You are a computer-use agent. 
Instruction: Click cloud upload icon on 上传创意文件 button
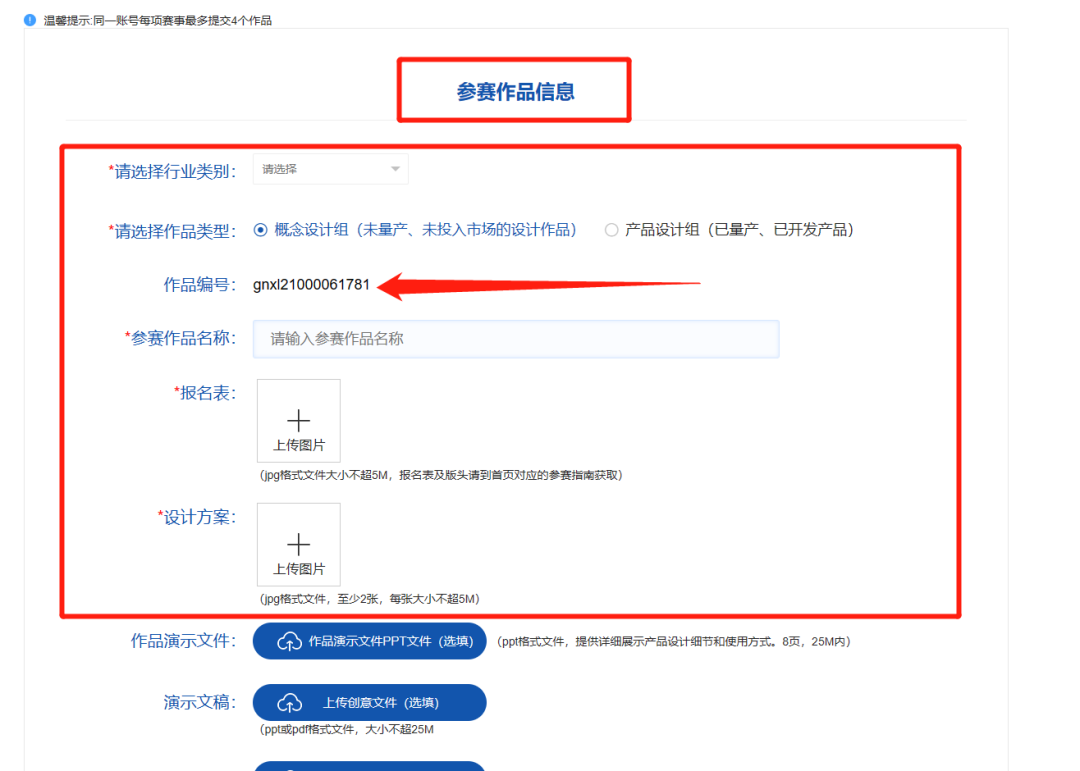coord(289,703)
